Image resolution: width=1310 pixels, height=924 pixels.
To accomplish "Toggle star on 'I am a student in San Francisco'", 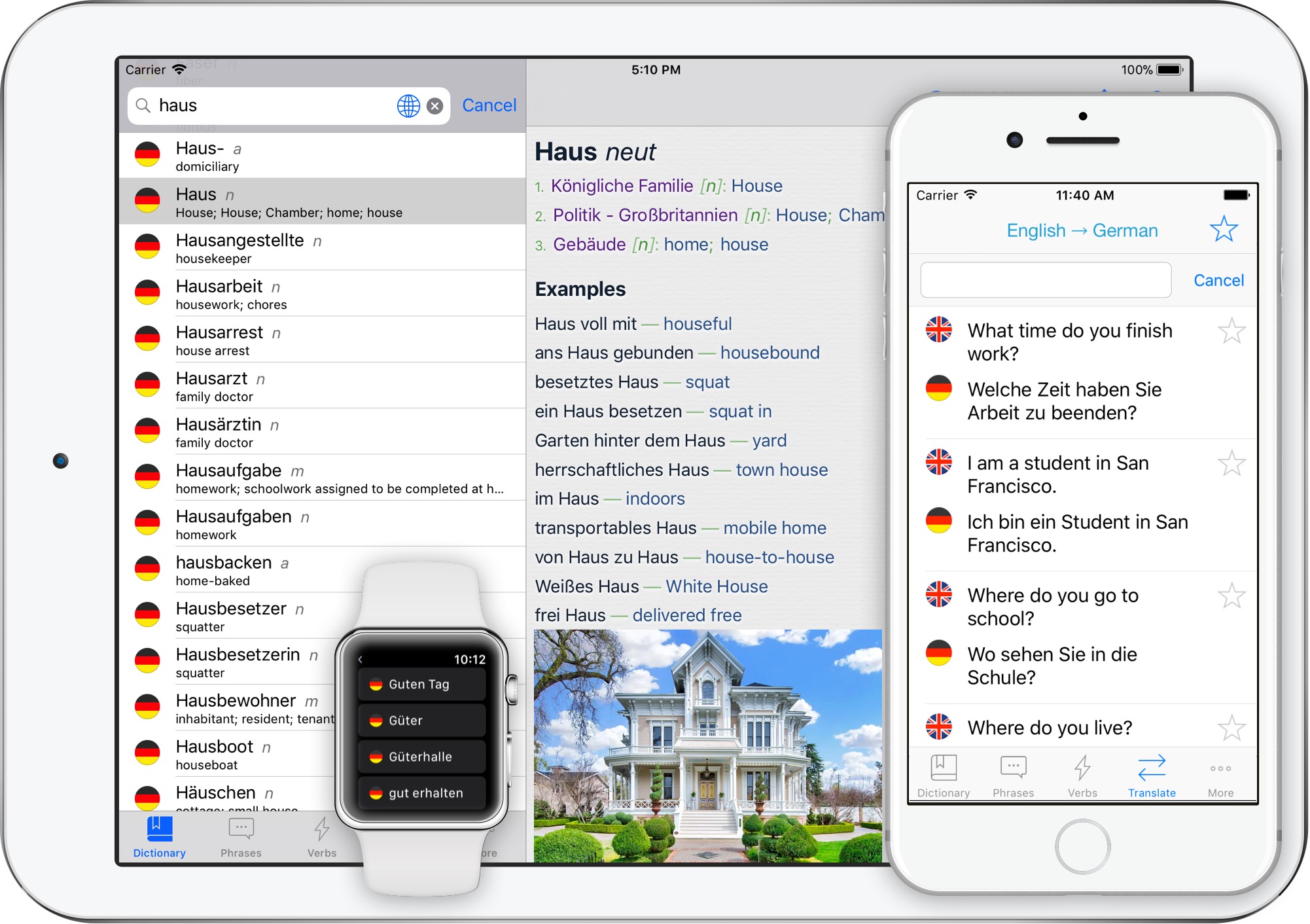I will click(x=1232, y=463).
